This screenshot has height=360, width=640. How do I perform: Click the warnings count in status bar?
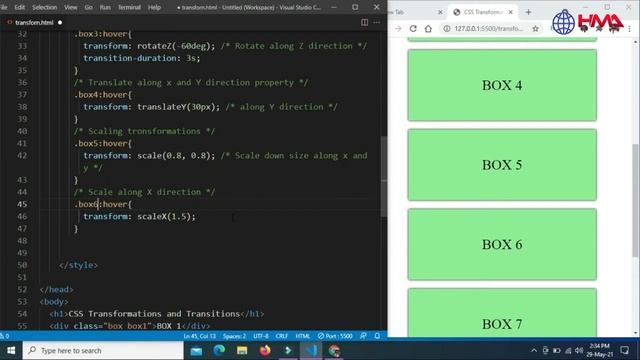coord(5,336)
